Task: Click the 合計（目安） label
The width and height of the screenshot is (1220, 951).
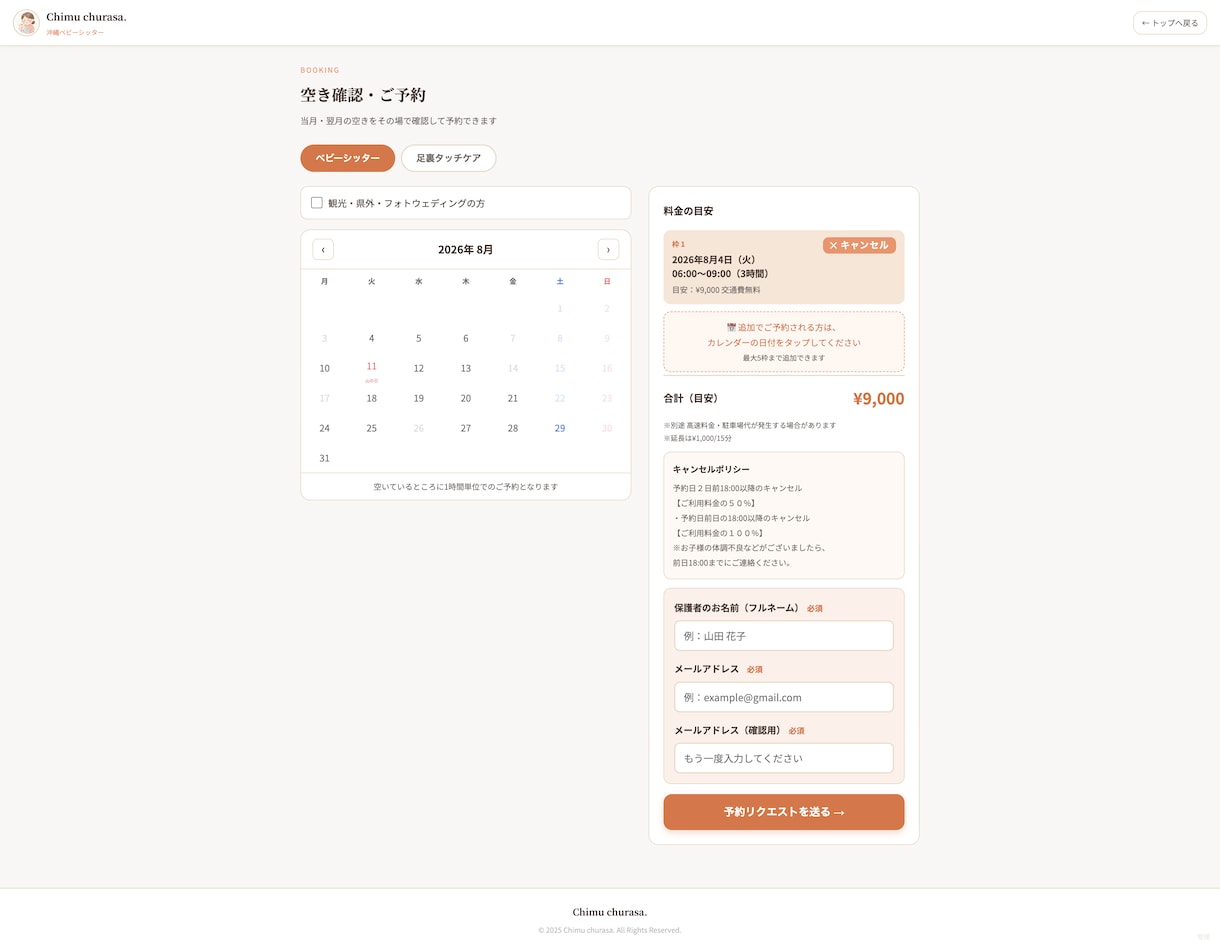Action: click(x=693, y=398)
